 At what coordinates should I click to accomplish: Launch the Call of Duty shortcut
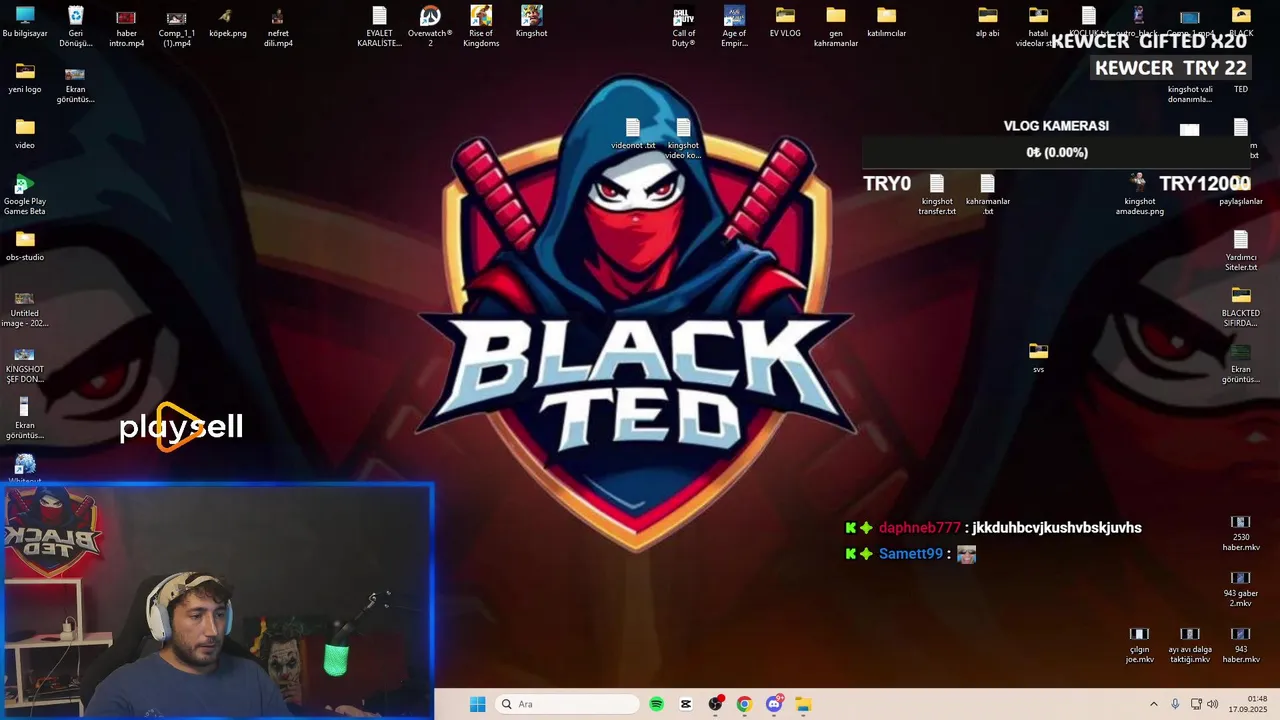click(x=683, y=26)
